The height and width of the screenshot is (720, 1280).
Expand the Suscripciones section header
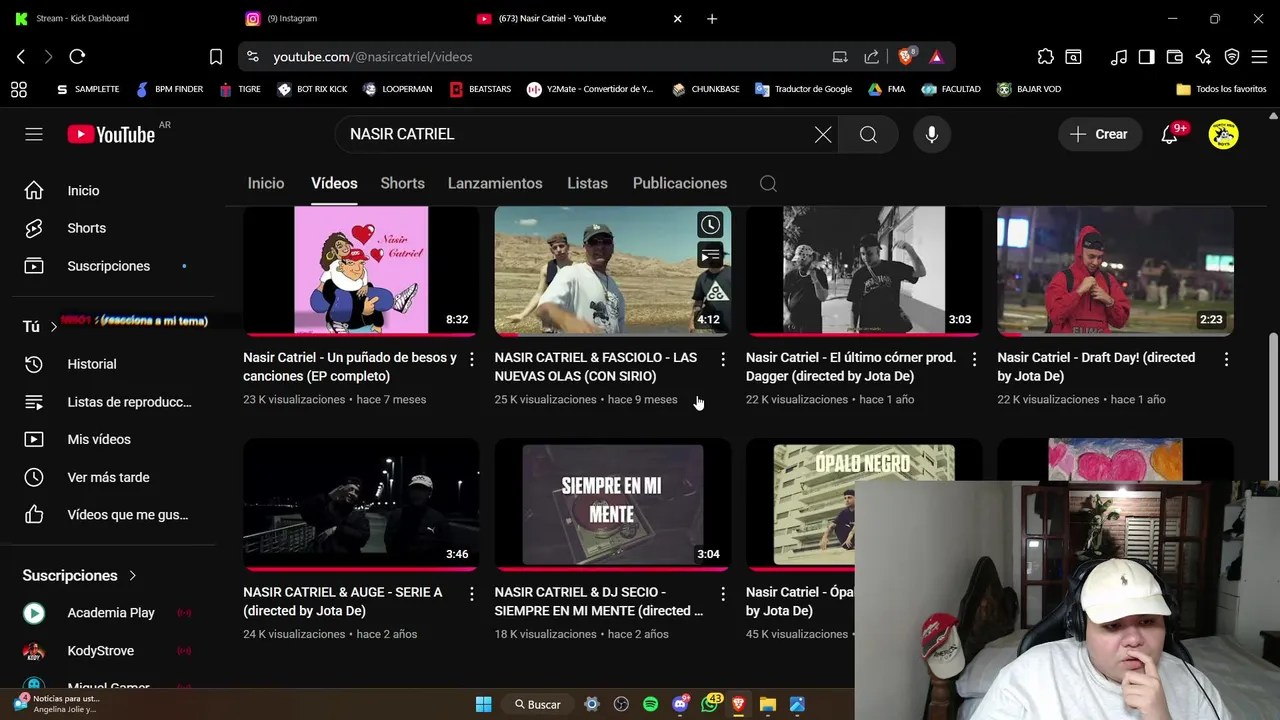point(80,575)
